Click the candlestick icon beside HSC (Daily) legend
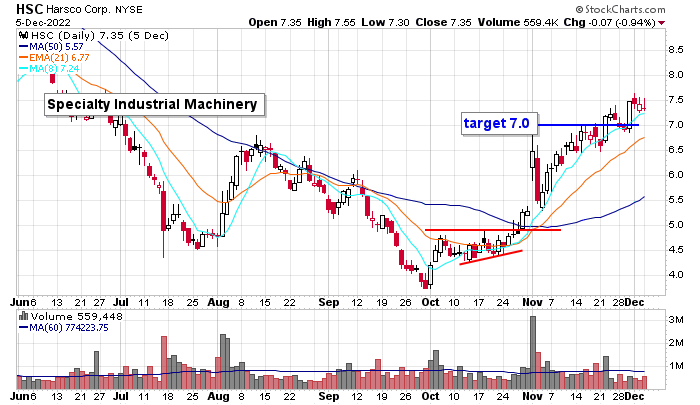Viewport: 700px width, 405px height. [x=24, y=35]
